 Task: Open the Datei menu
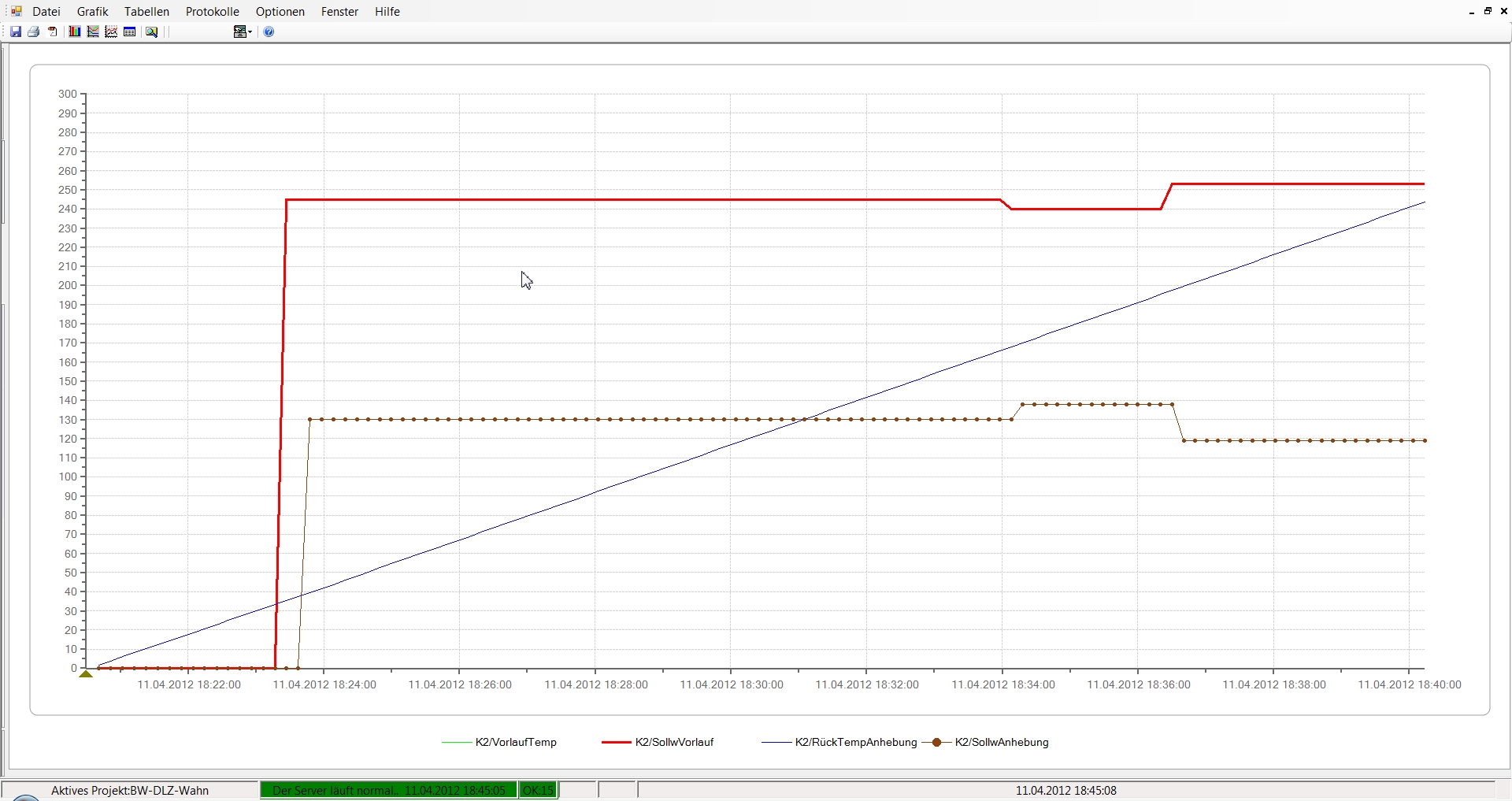(46, 12)
